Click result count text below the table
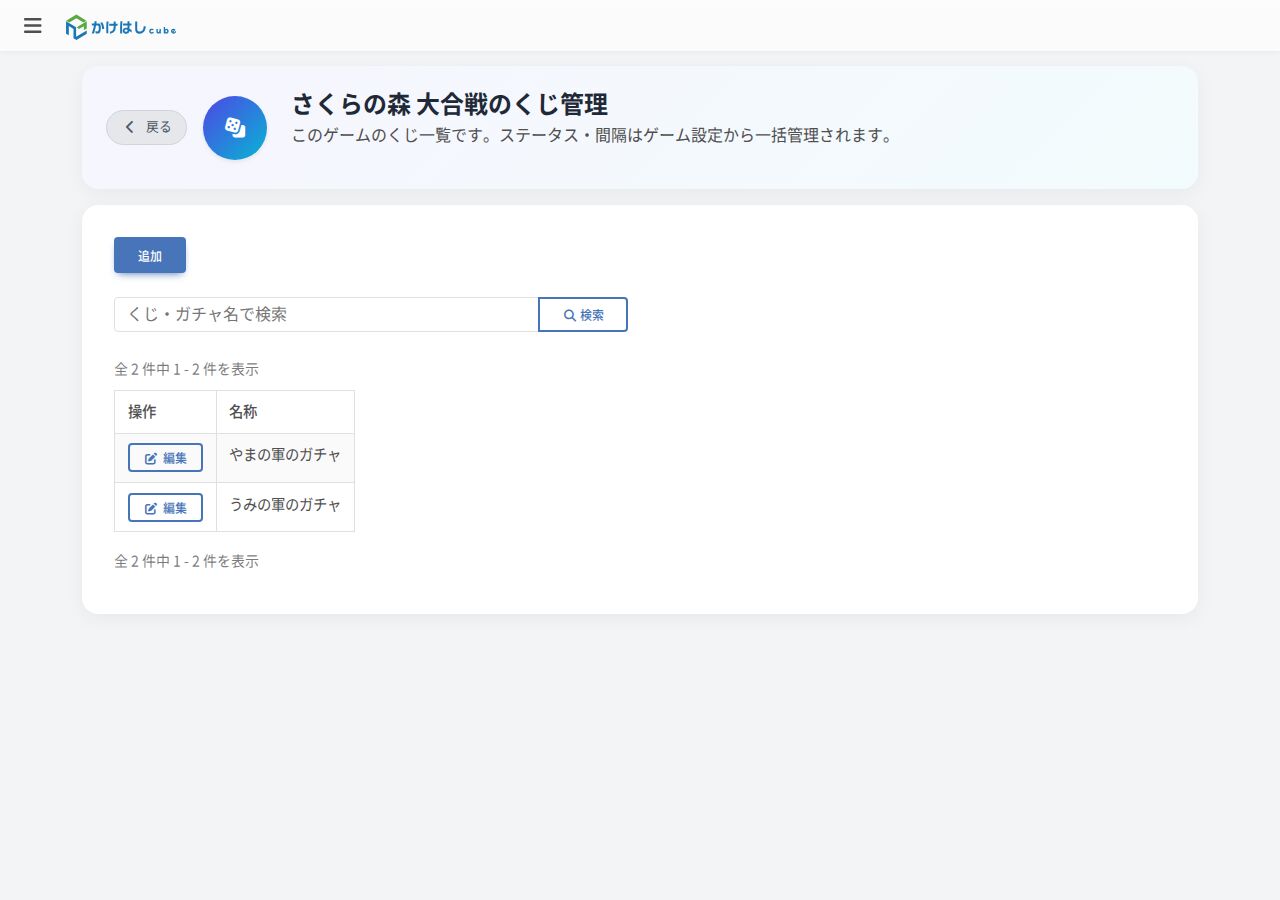The width and height of the screenshot is (1280, 900). tap(187, 561)
